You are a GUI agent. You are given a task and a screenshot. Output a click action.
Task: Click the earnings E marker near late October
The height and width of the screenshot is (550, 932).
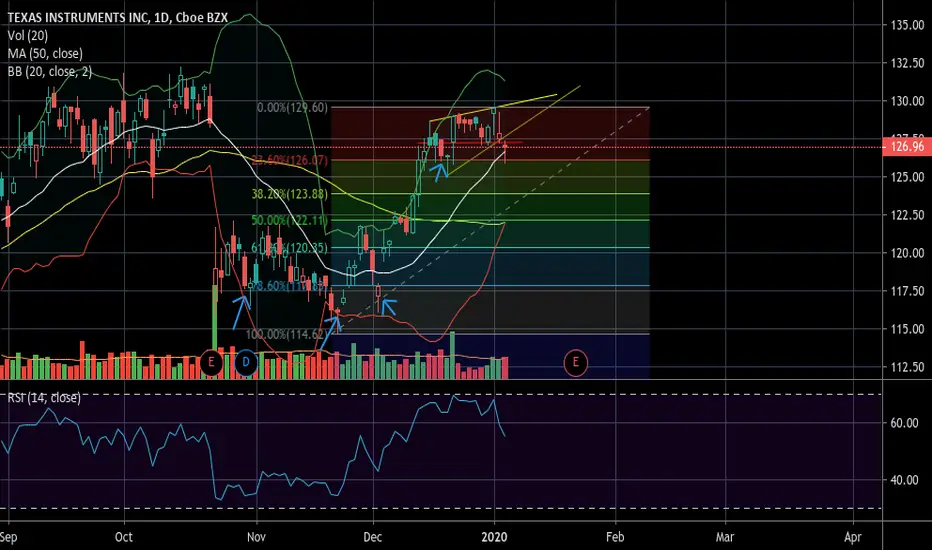[211, 363]
